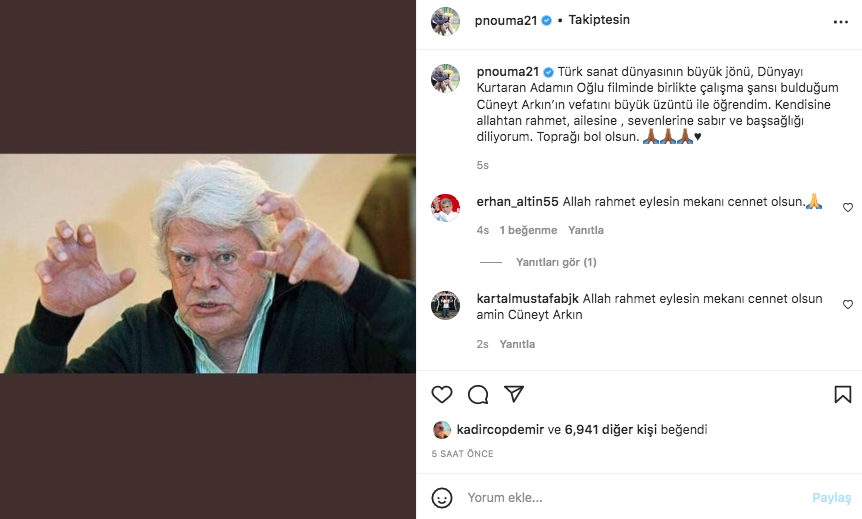The width and height of the screenshot is (862, 519).
Task: Share the post via the paper plane icon
Action: pyautogui.click(x=513, y=394)
